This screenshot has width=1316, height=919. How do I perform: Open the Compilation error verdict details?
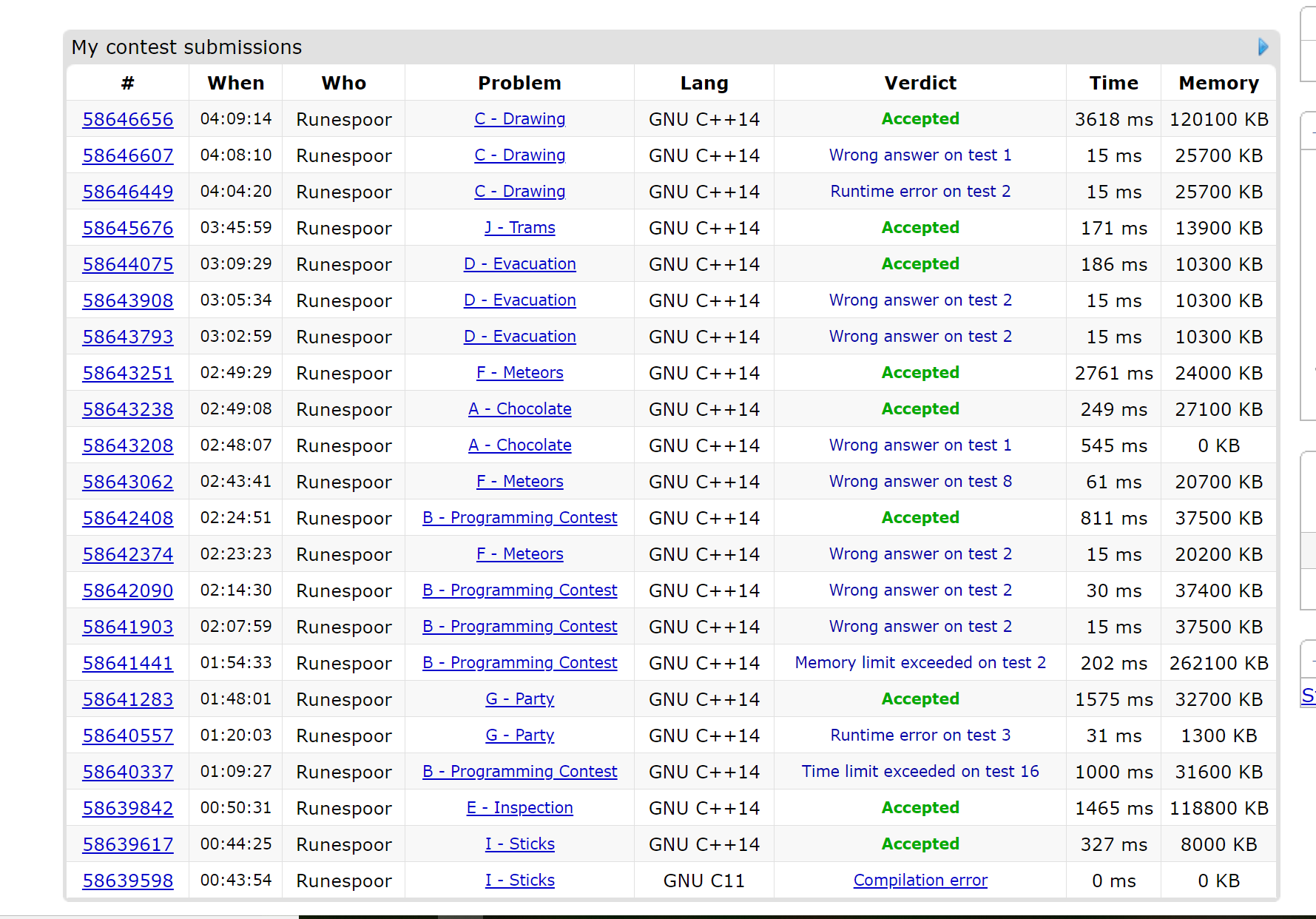tap(919, 881)
